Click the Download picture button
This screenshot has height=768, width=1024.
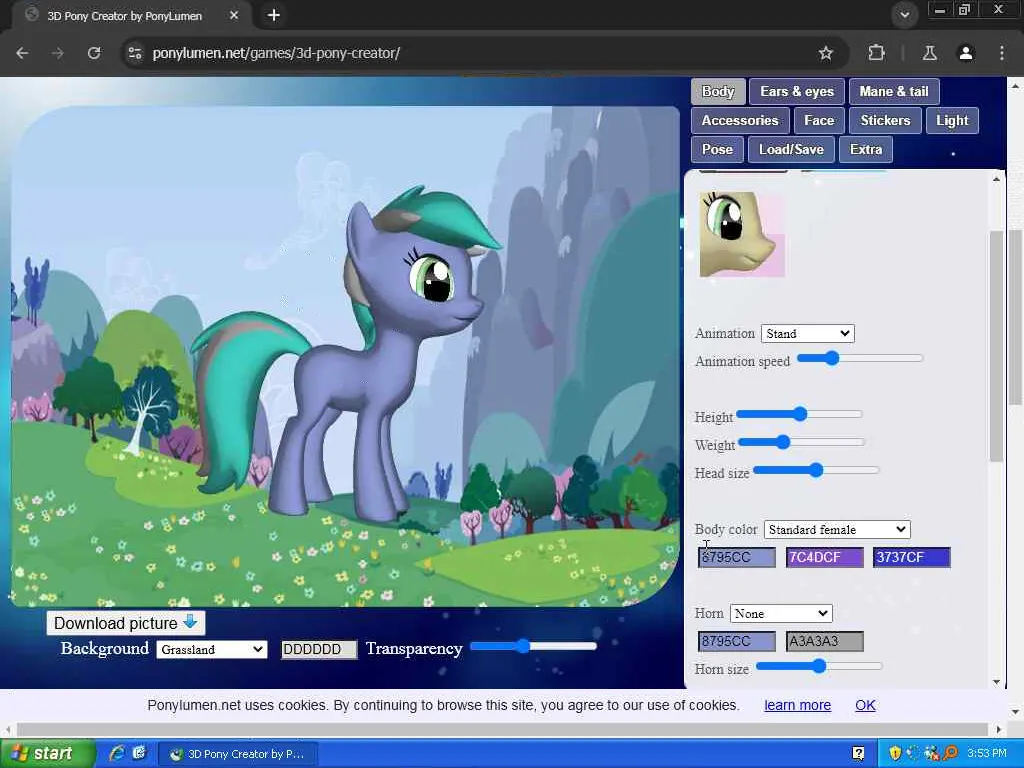tap(125, 623)
